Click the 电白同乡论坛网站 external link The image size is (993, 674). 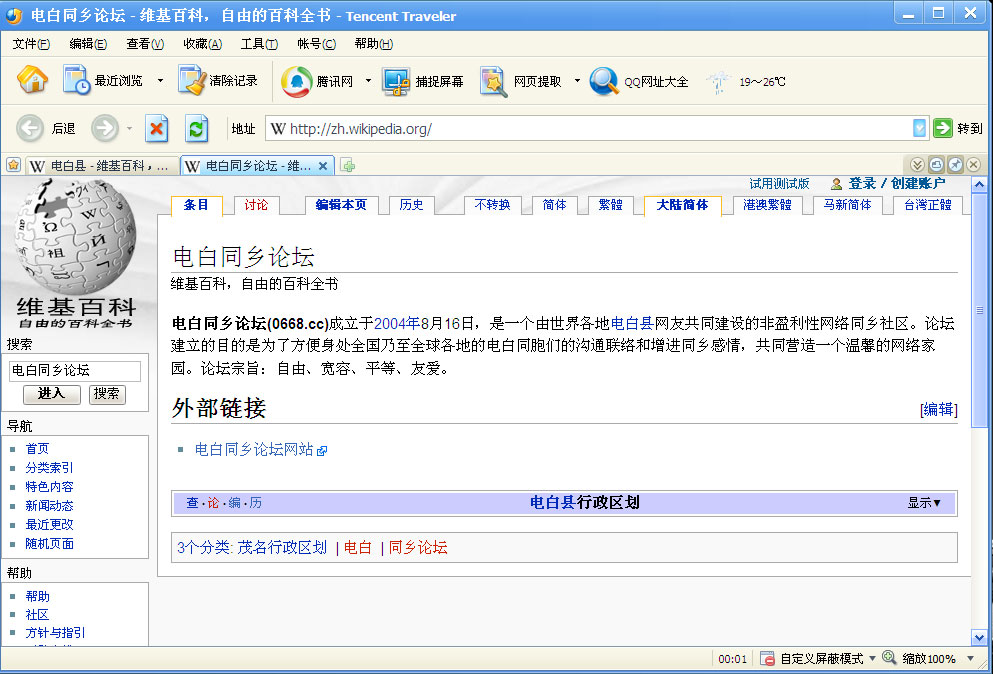[x=254, y=450]
